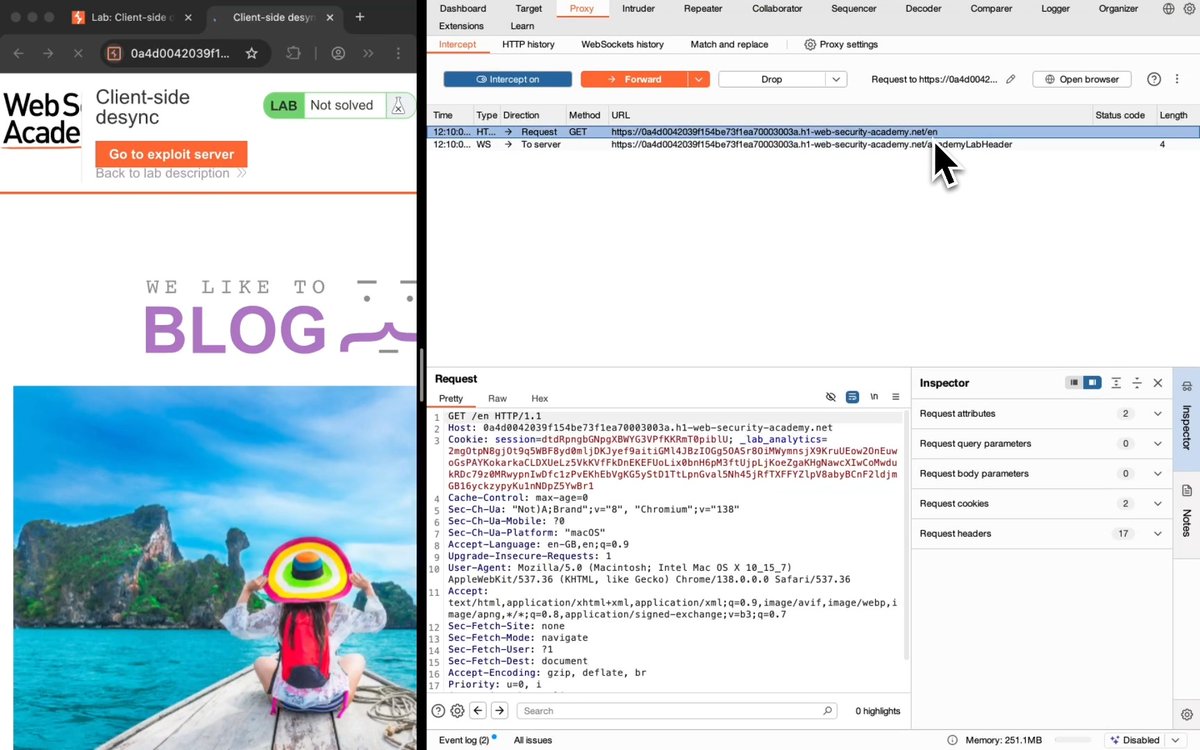
Task: Open the HTTP history sub-tab
Action: [x=528, y=44]
